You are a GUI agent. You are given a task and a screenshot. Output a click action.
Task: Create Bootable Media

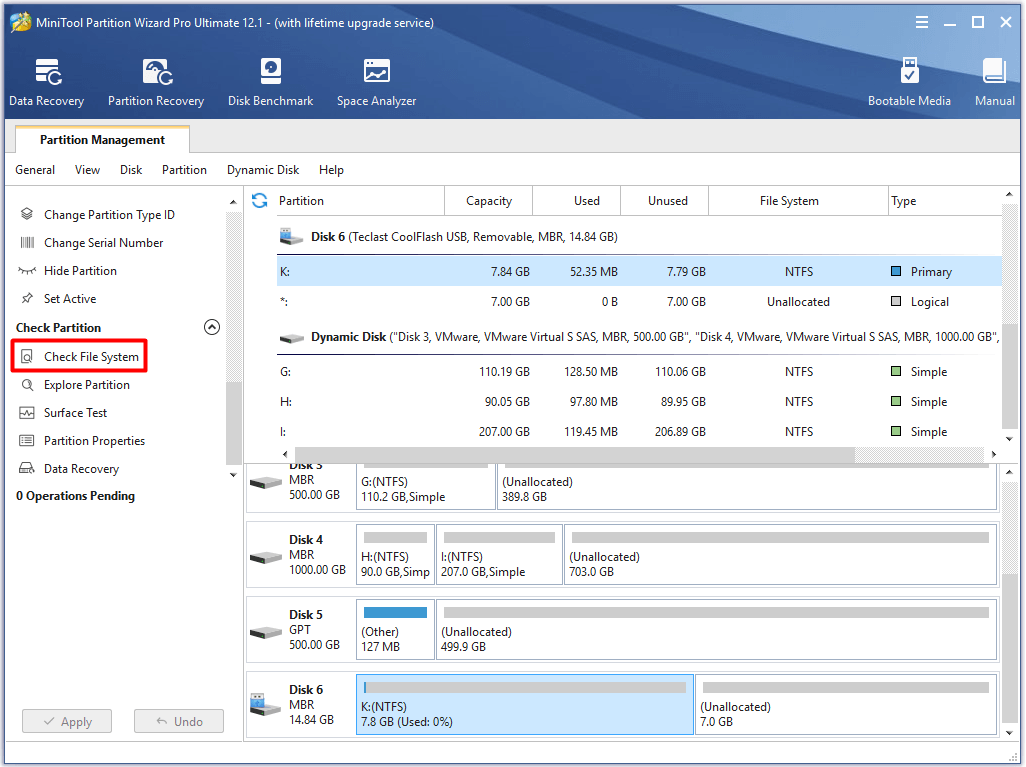coord(909,82)
